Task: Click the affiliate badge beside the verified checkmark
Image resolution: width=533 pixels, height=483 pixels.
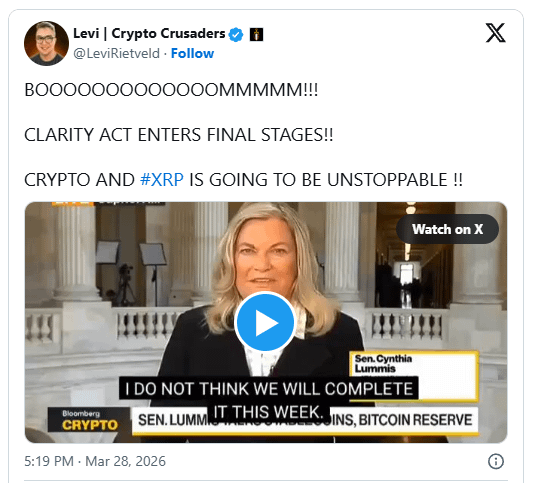Action: tap(257, 35)
